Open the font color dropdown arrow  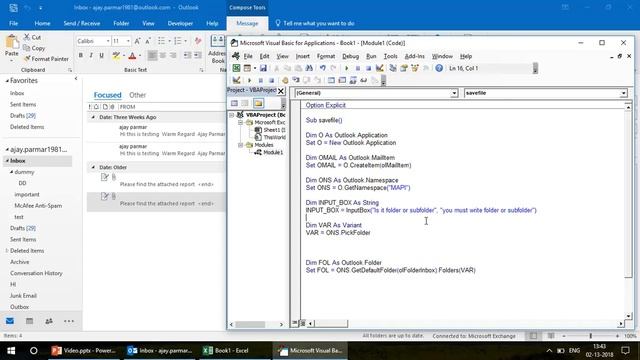click(x=140, y=55)
